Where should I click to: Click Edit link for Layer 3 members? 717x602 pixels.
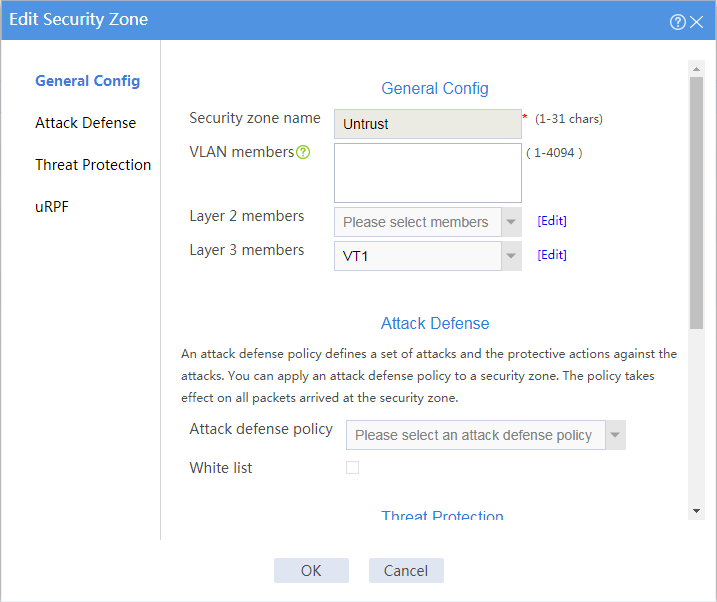552,255
